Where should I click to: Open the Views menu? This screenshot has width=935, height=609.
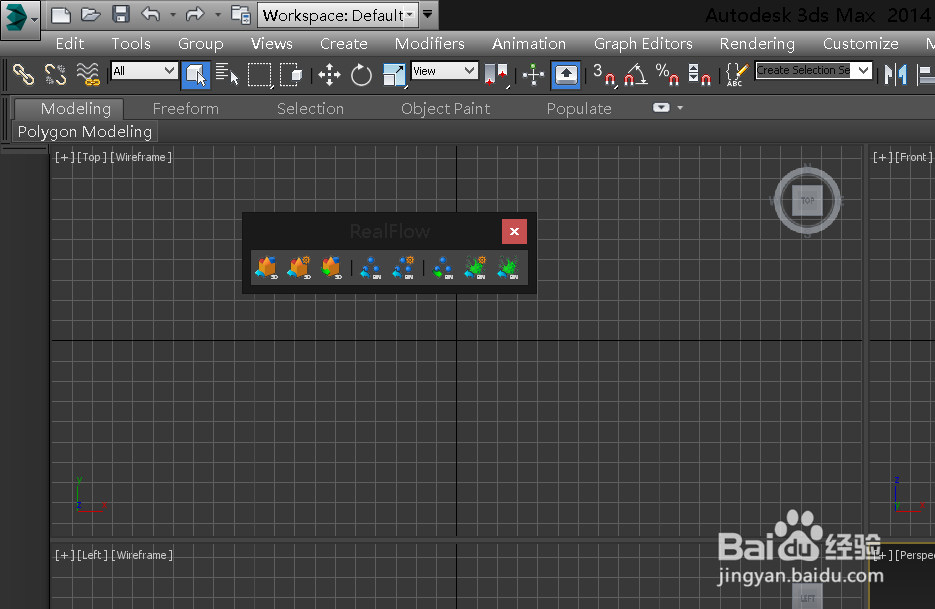pos(271,44)
